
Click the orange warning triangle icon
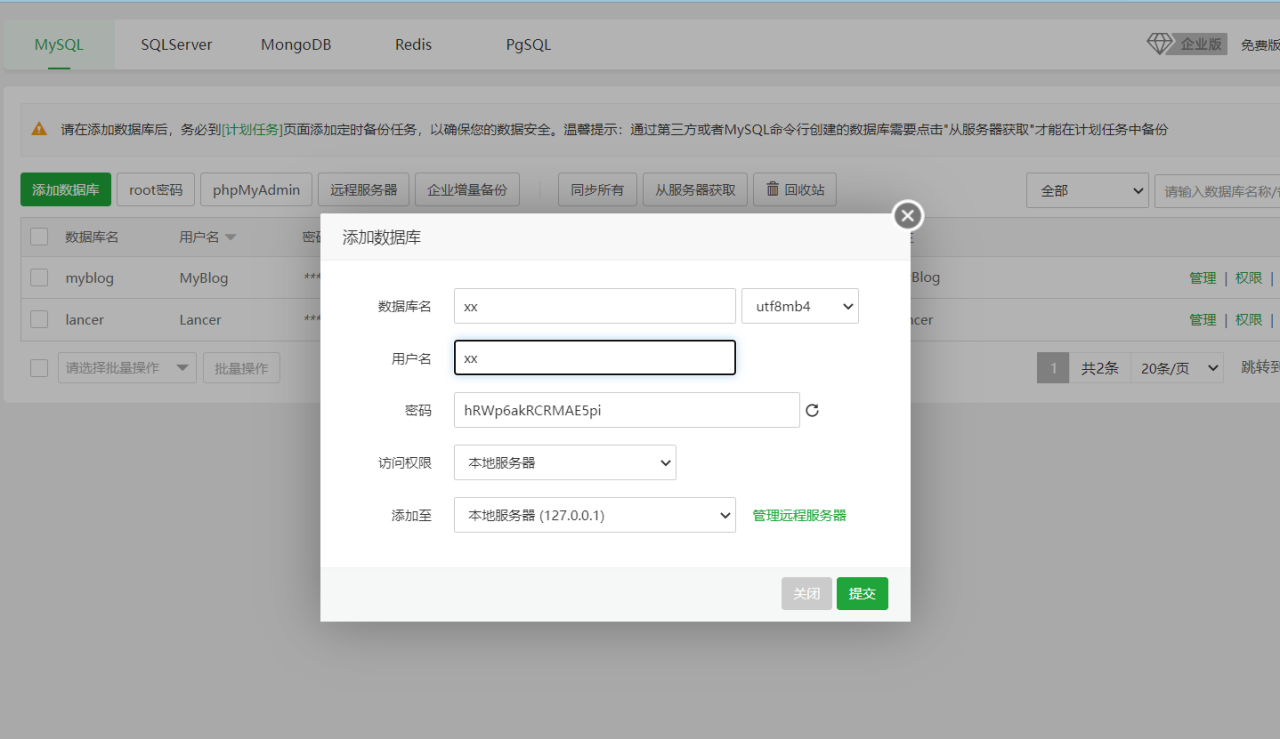[39, 129]
